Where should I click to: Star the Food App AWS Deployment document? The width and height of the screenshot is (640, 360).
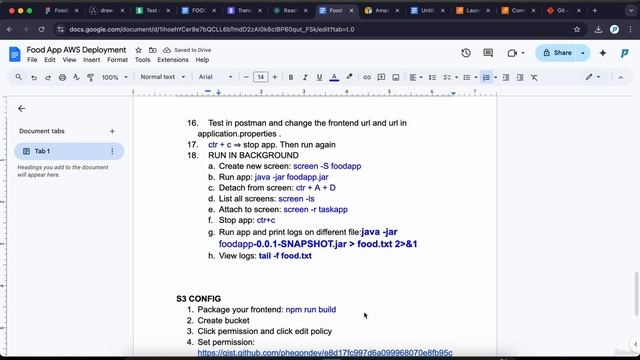click(x=138, y=50)
